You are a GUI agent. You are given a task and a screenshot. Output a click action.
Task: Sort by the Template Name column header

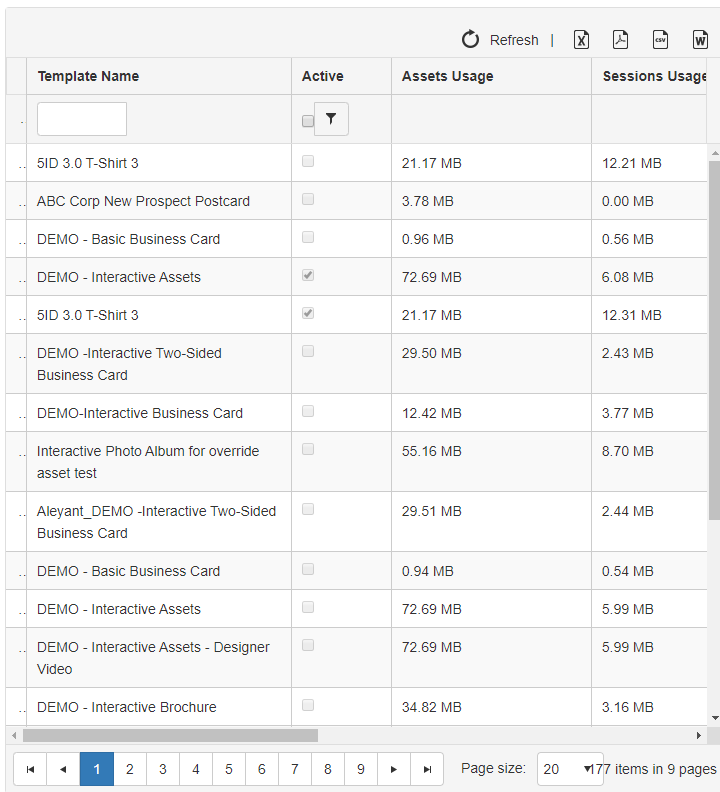click(88, 76)
